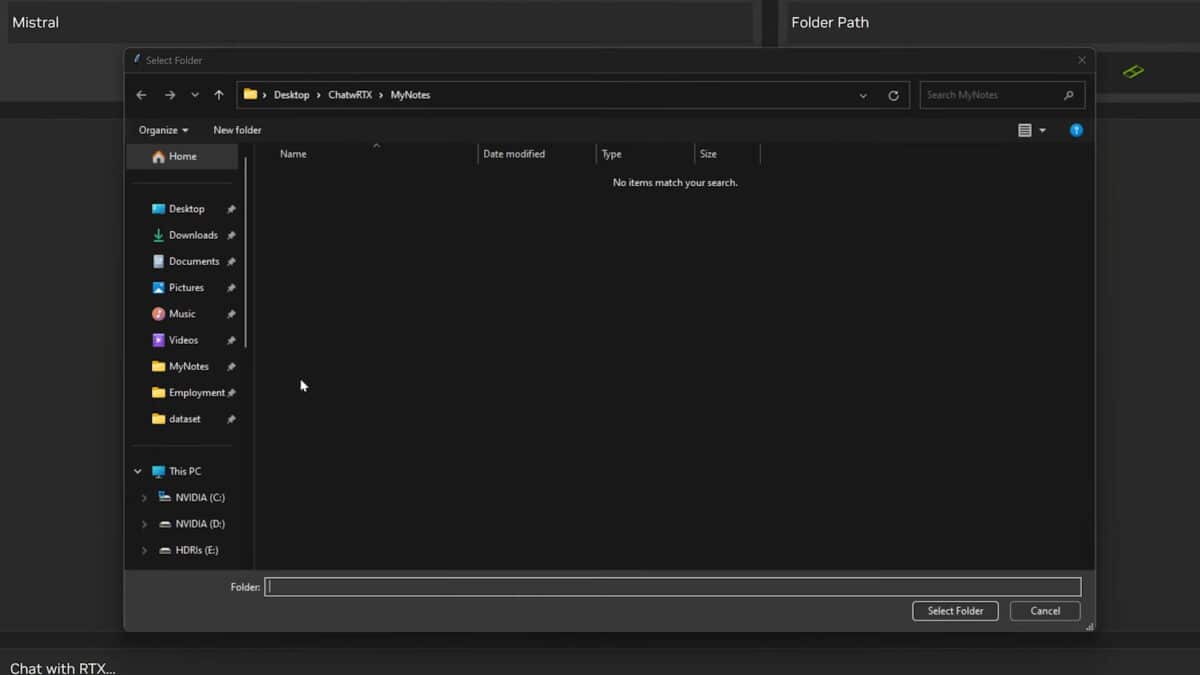Click the pin icon next to Music
The image size is (1200, 675).
(231, 314)
